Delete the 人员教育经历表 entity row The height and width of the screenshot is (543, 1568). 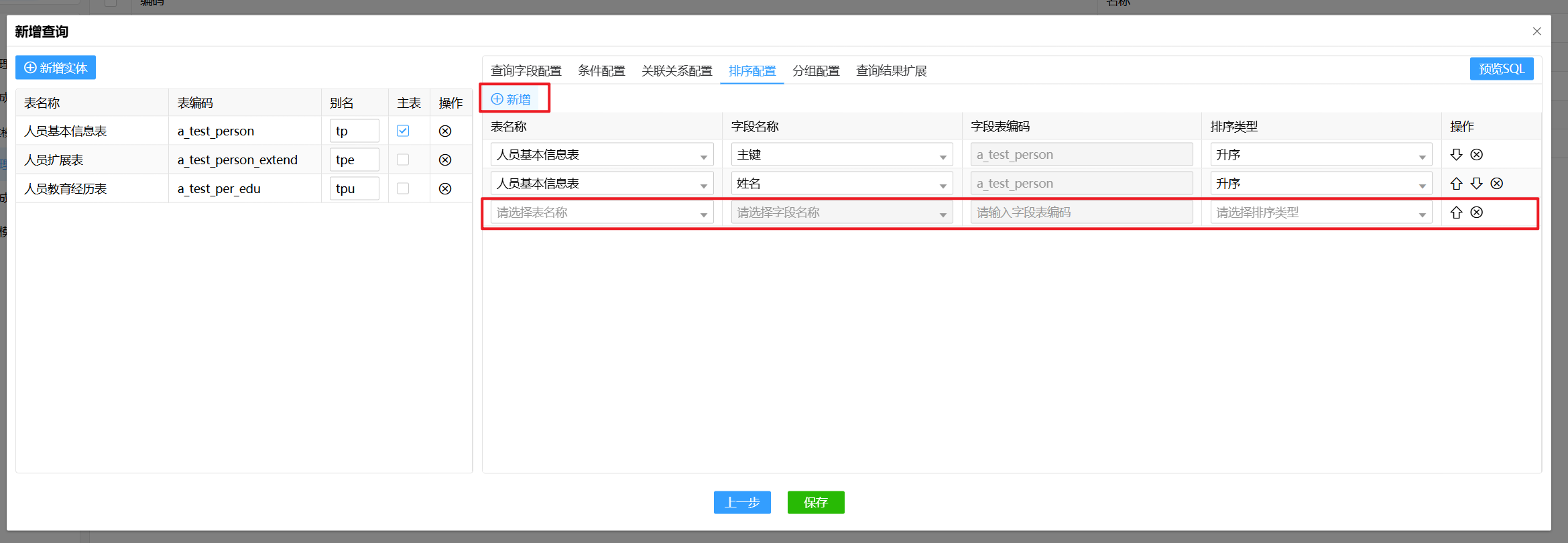click(x=444, y=189)
